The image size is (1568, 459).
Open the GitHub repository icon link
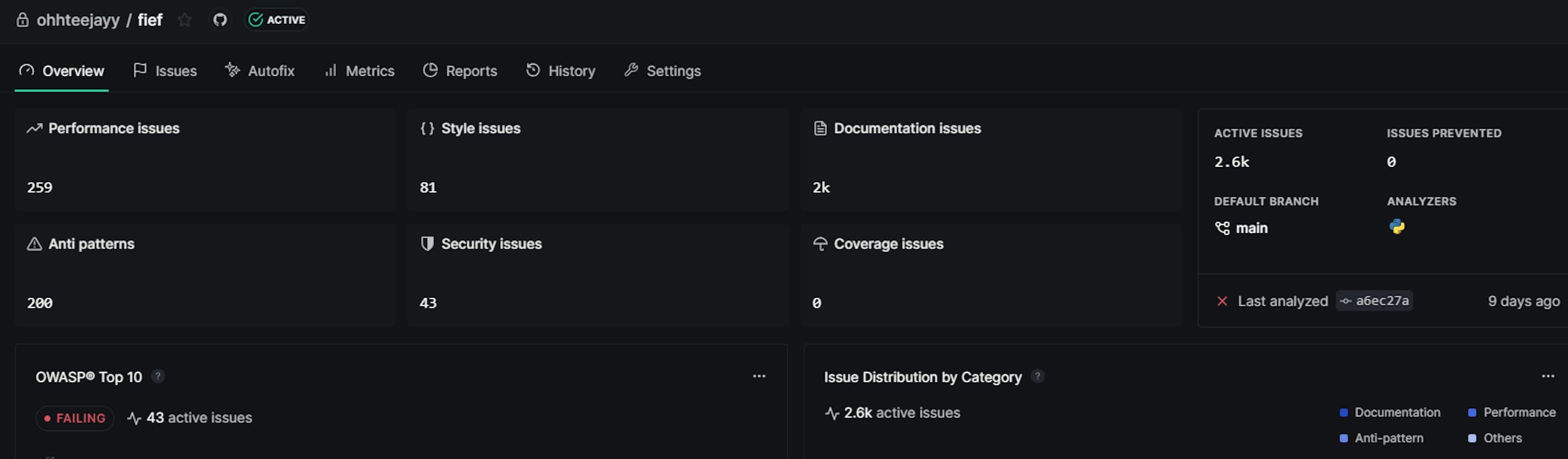coord(220,20)
